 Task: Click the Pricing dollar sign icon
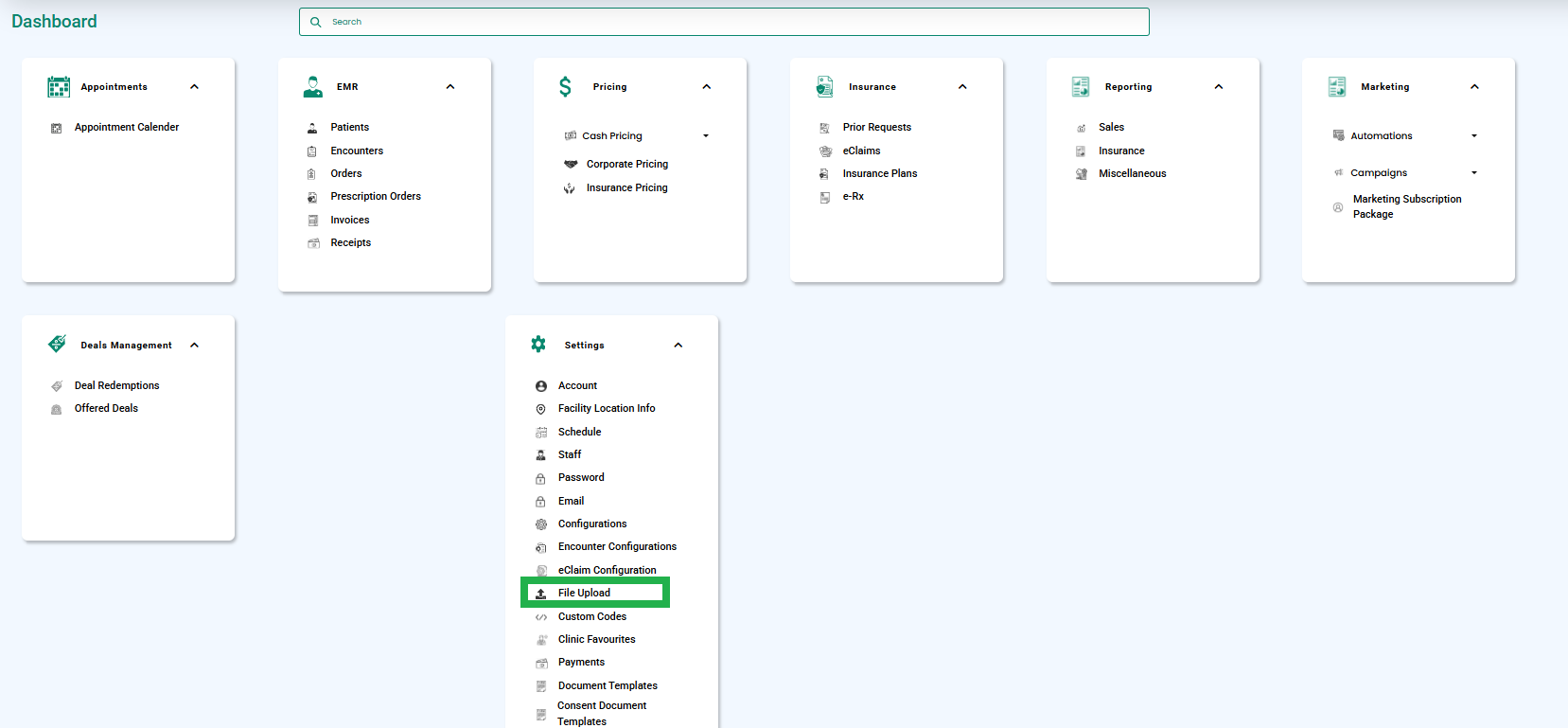(565, 87)
